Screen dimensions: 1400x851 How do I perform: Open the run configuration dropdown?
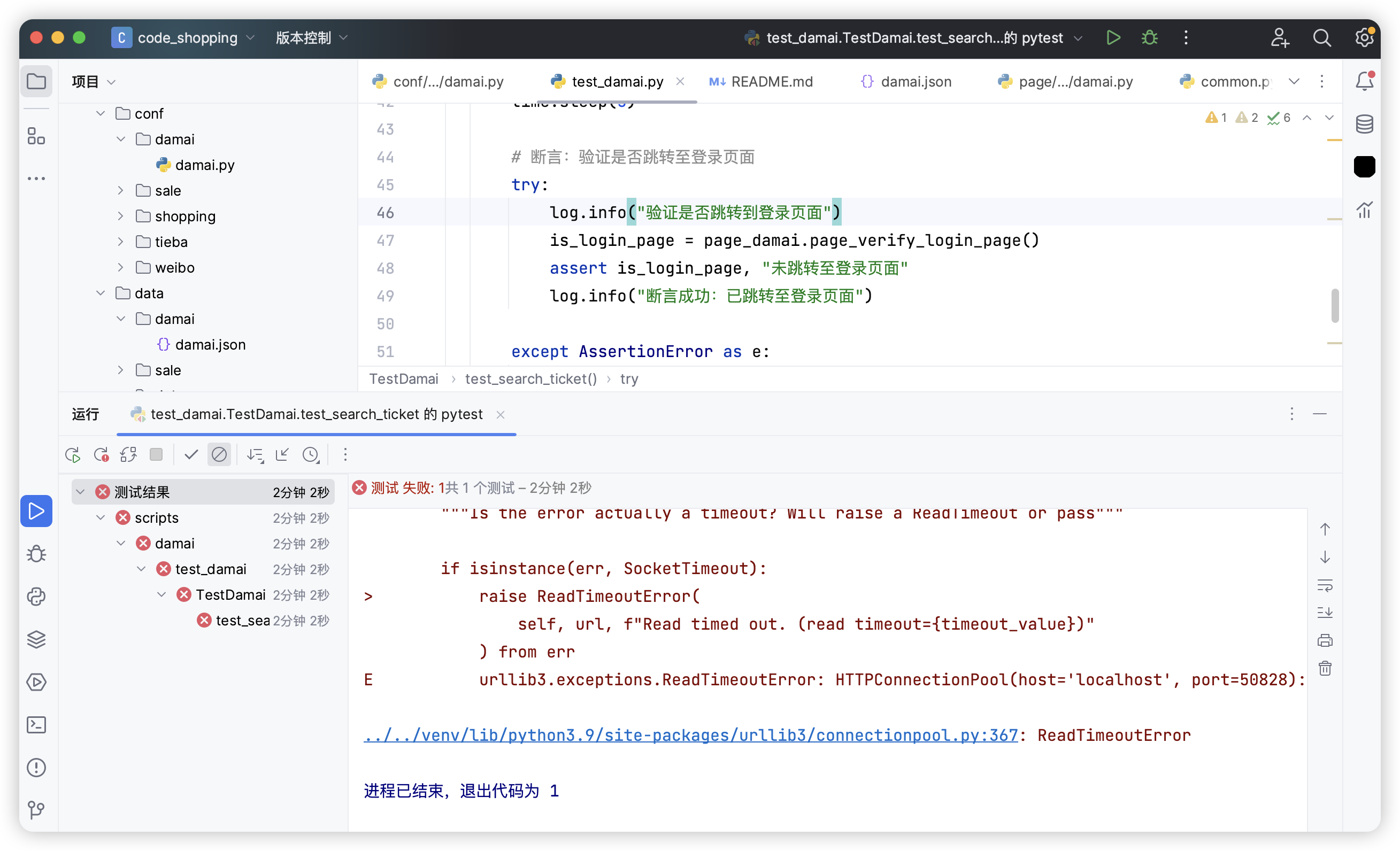[x=1078, y=38]
